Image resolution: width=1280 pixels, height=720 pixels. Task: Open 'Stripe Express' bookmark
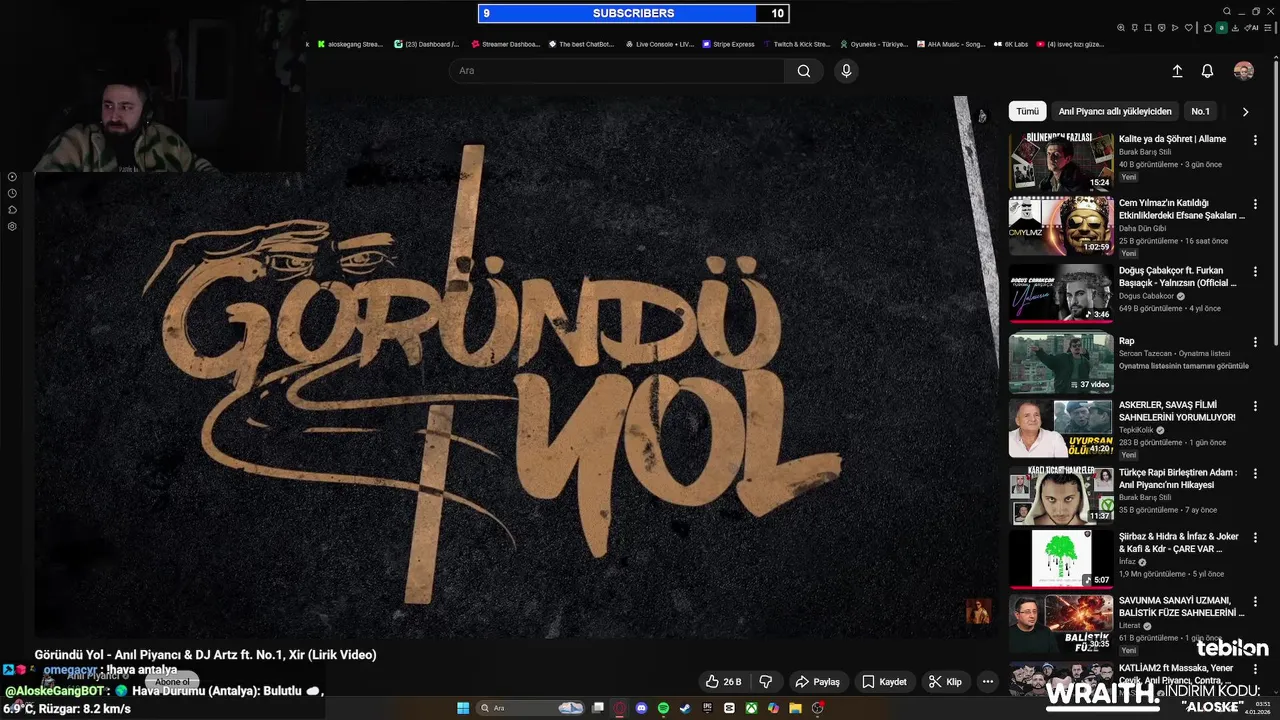[728, 44]
